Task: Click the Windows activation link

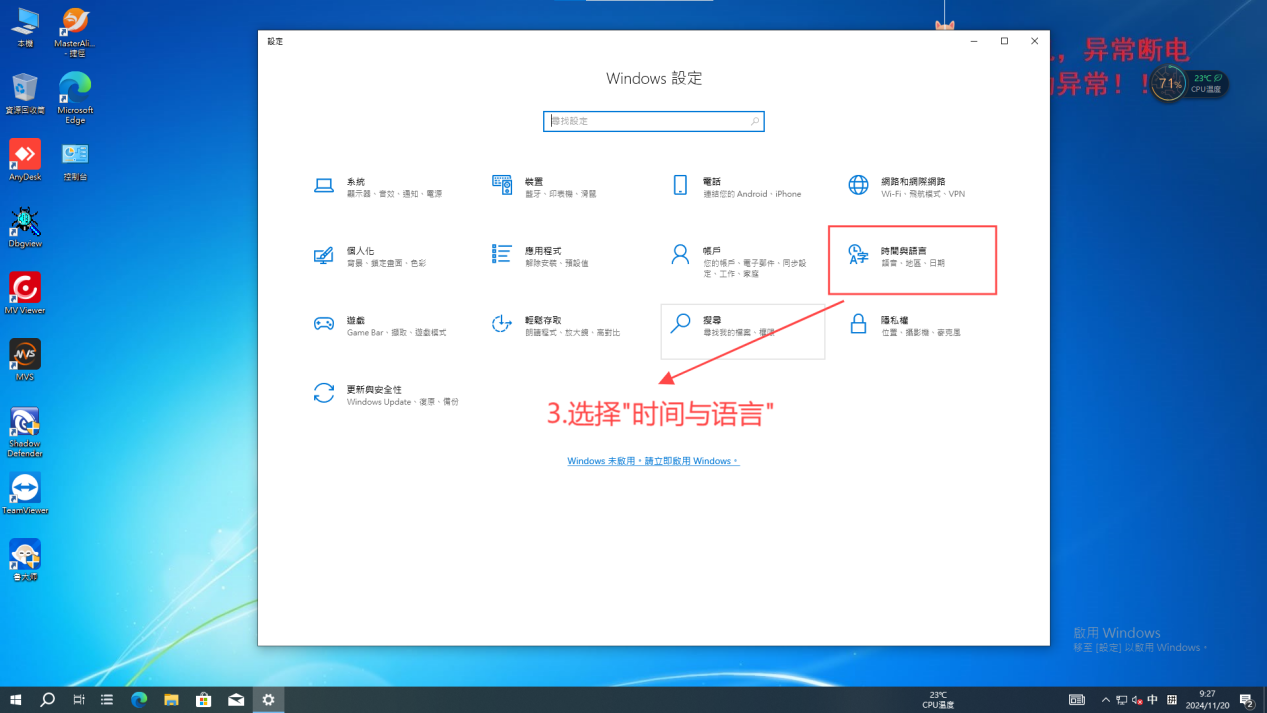Action: click(x=653, y=461)
